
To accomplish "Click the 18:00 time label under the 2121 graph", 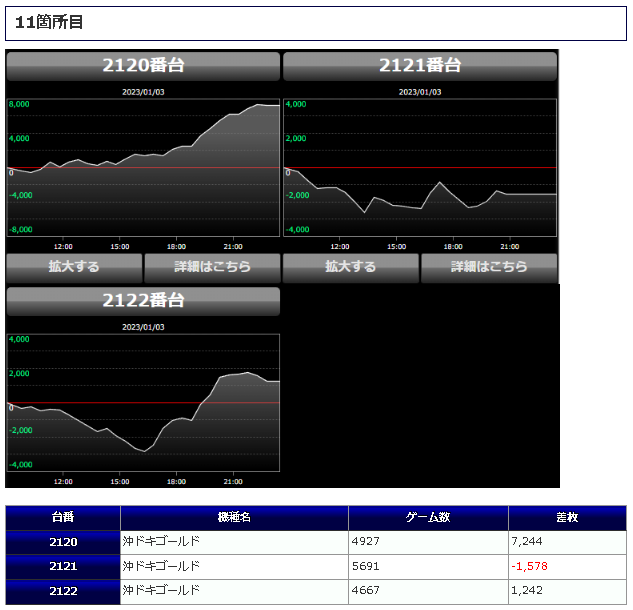I will (x=453, y=247).
